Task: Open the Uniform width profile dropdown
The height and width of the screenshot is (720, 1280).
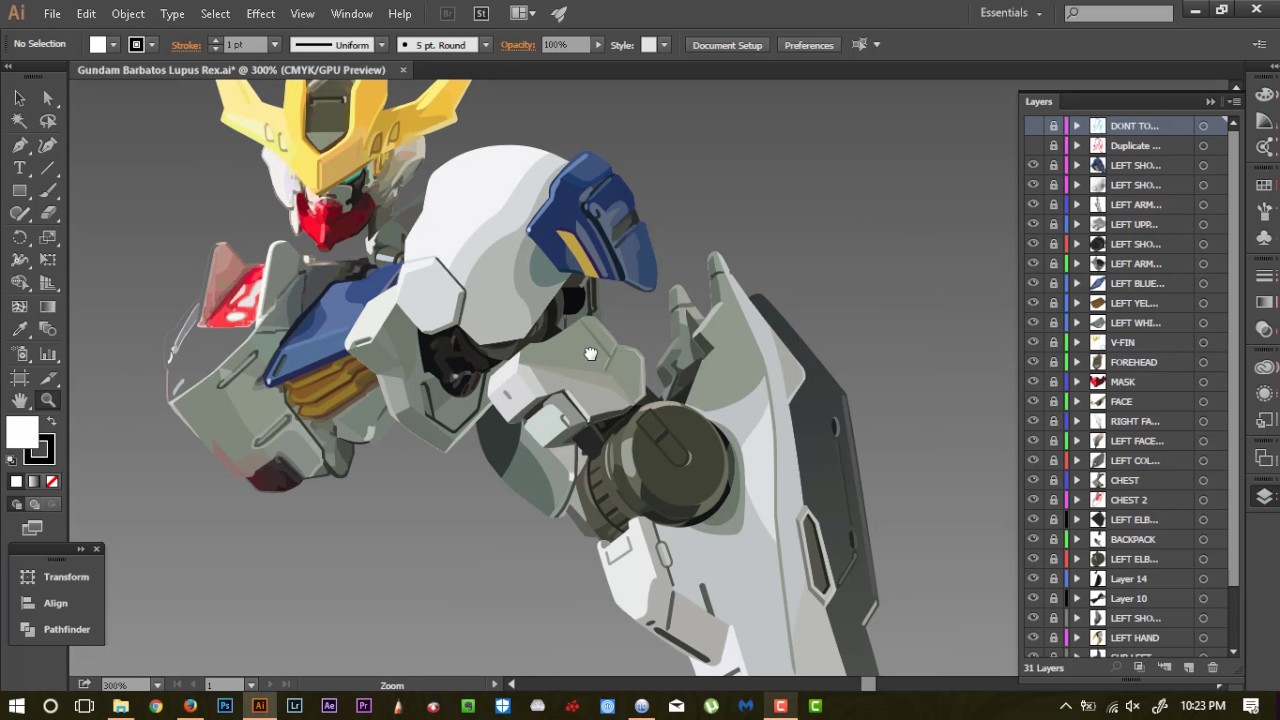Action: point(381,45)
